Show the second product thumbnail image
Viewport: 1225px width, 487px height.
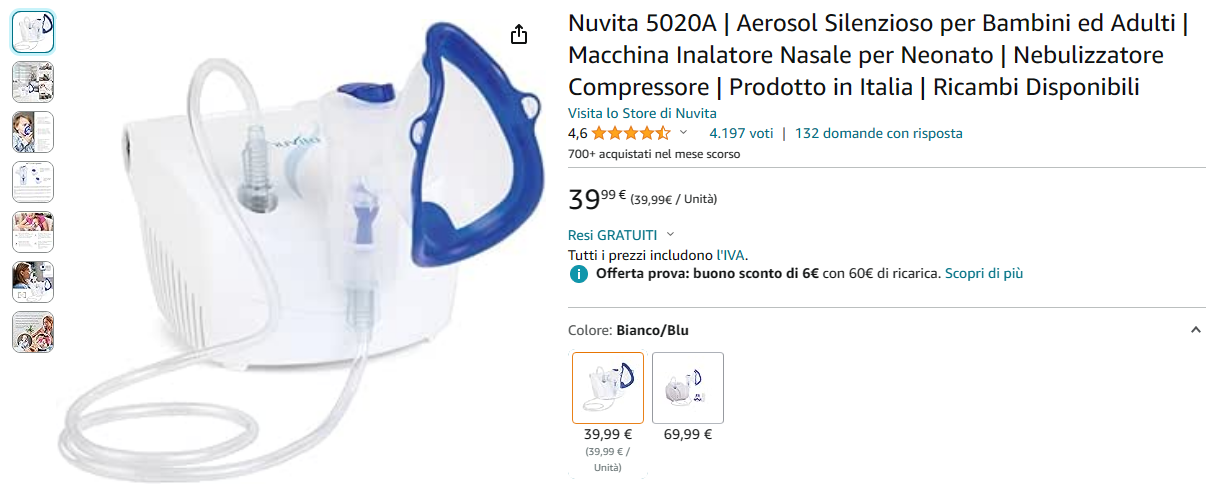(x=33, y=82)
